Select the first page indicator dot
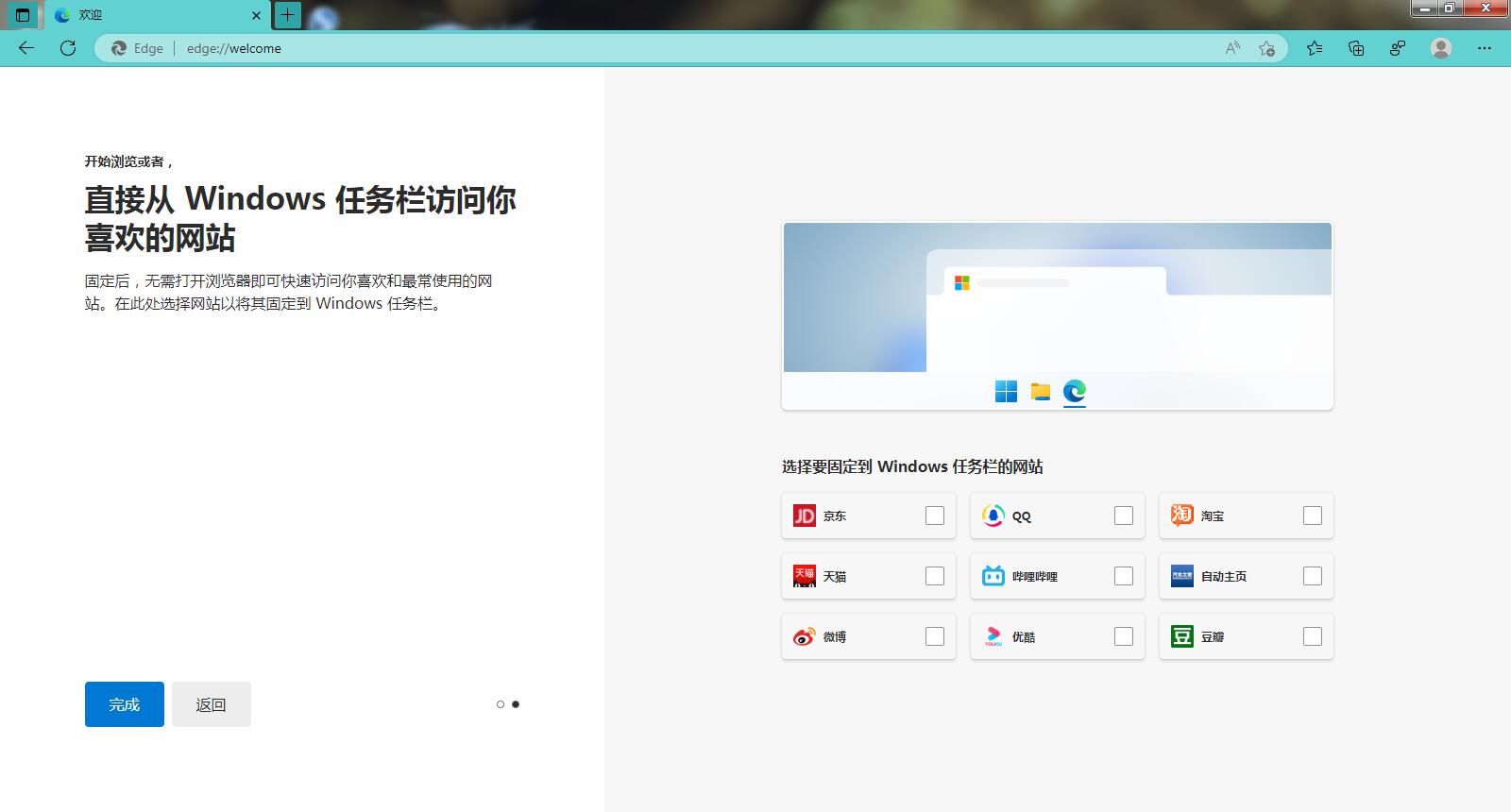The width and height of the screenshot is (1511, 812). [x=501, y=704]
